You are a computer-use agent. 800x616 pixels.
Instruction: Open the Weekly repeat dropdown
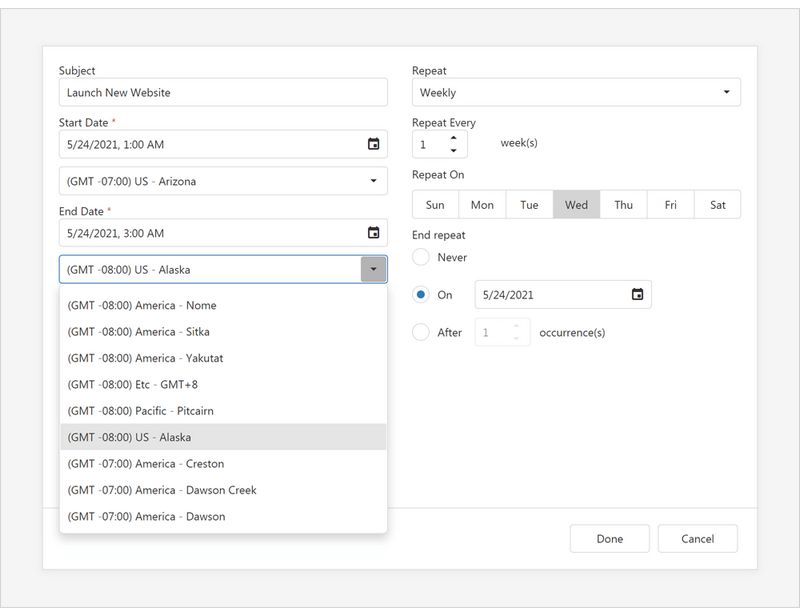[575, 91]
